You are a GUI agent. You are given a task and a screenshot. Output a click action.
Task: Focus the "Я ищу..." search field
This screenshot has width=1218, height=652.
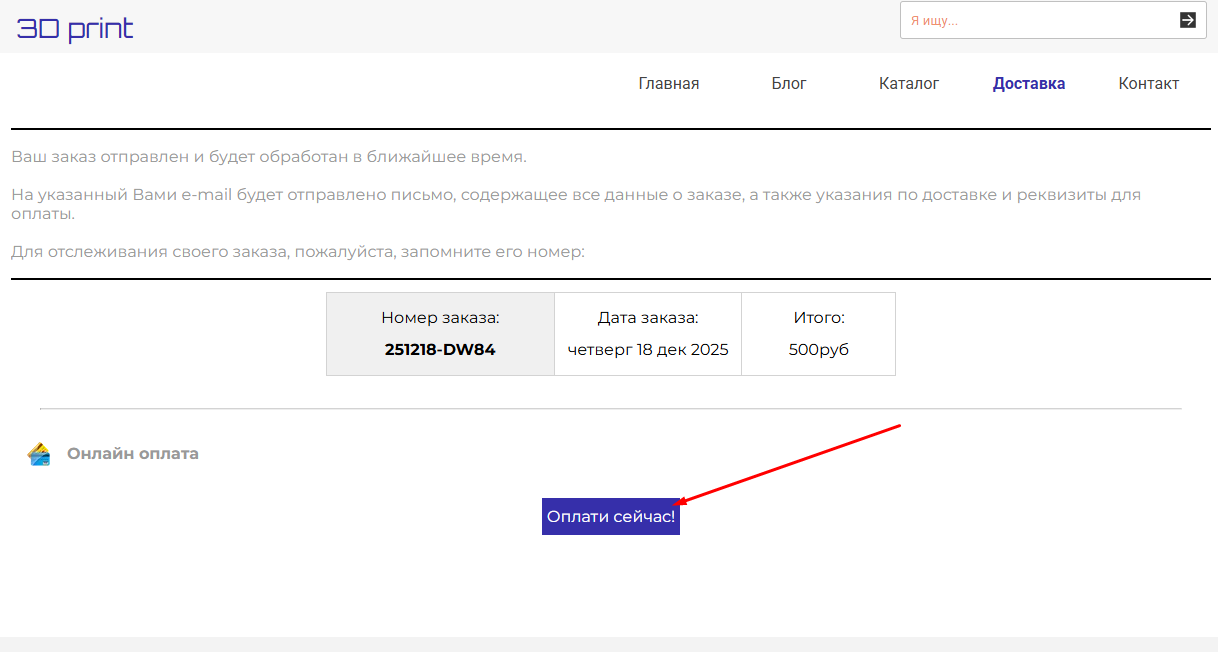pyautogui.click(x=1035, y=20)
